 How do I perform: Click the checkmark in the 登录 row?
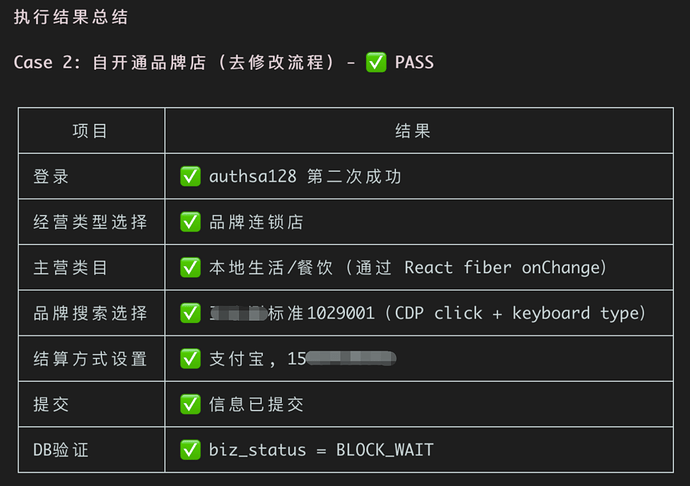191,176
